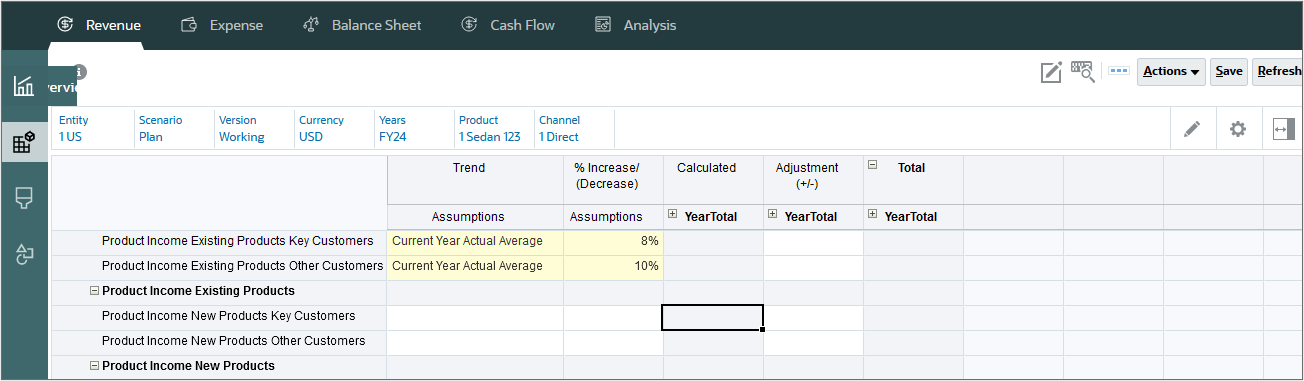Collapse Product Income Existing Products row
Screen dimensions: 1304x381
(95, 291)
